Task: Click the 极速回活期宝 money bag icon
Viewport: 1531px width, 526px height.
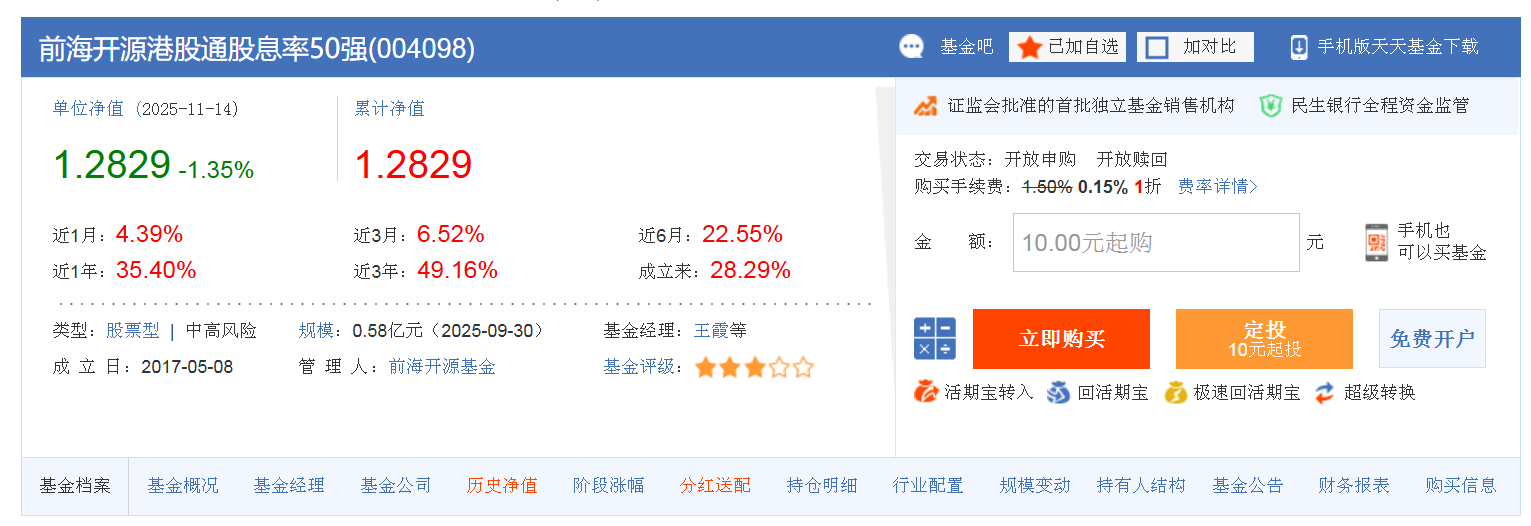Action: (1175, 392)
